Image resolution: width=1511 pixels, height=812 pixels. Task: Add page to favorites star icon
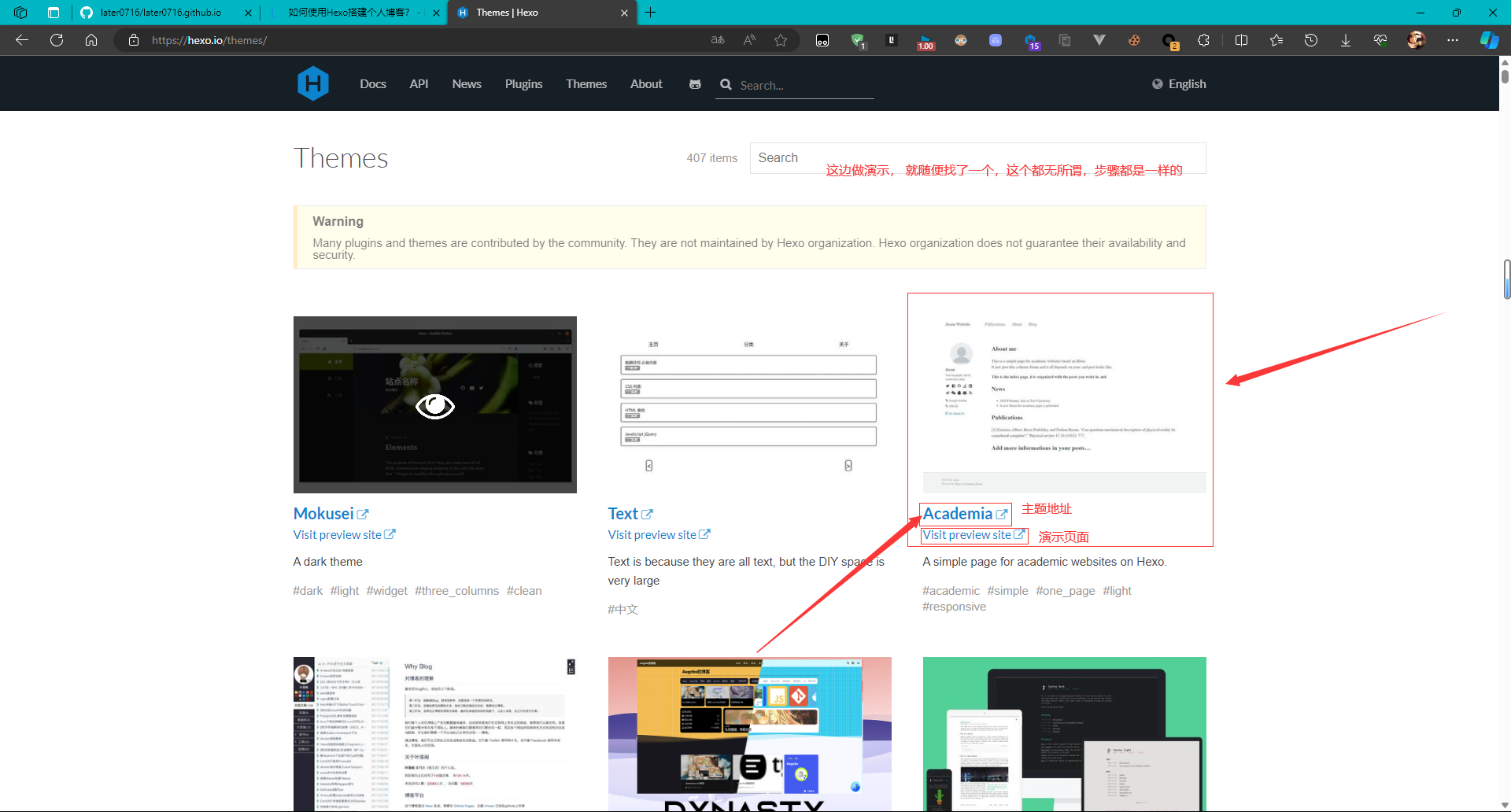pos(780,40)
